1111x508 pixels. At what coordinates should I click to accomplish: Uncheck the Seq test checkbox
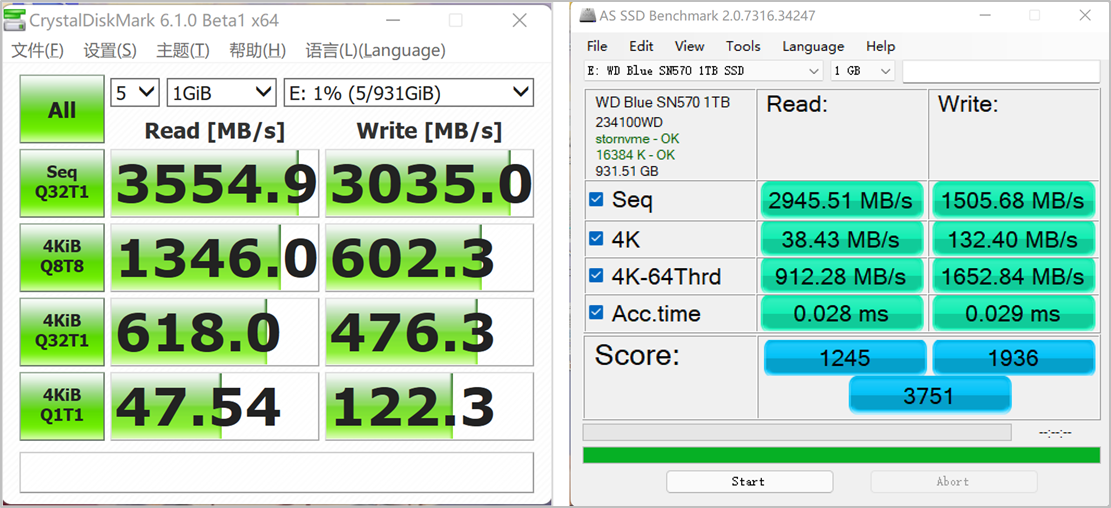click(597, 200)
